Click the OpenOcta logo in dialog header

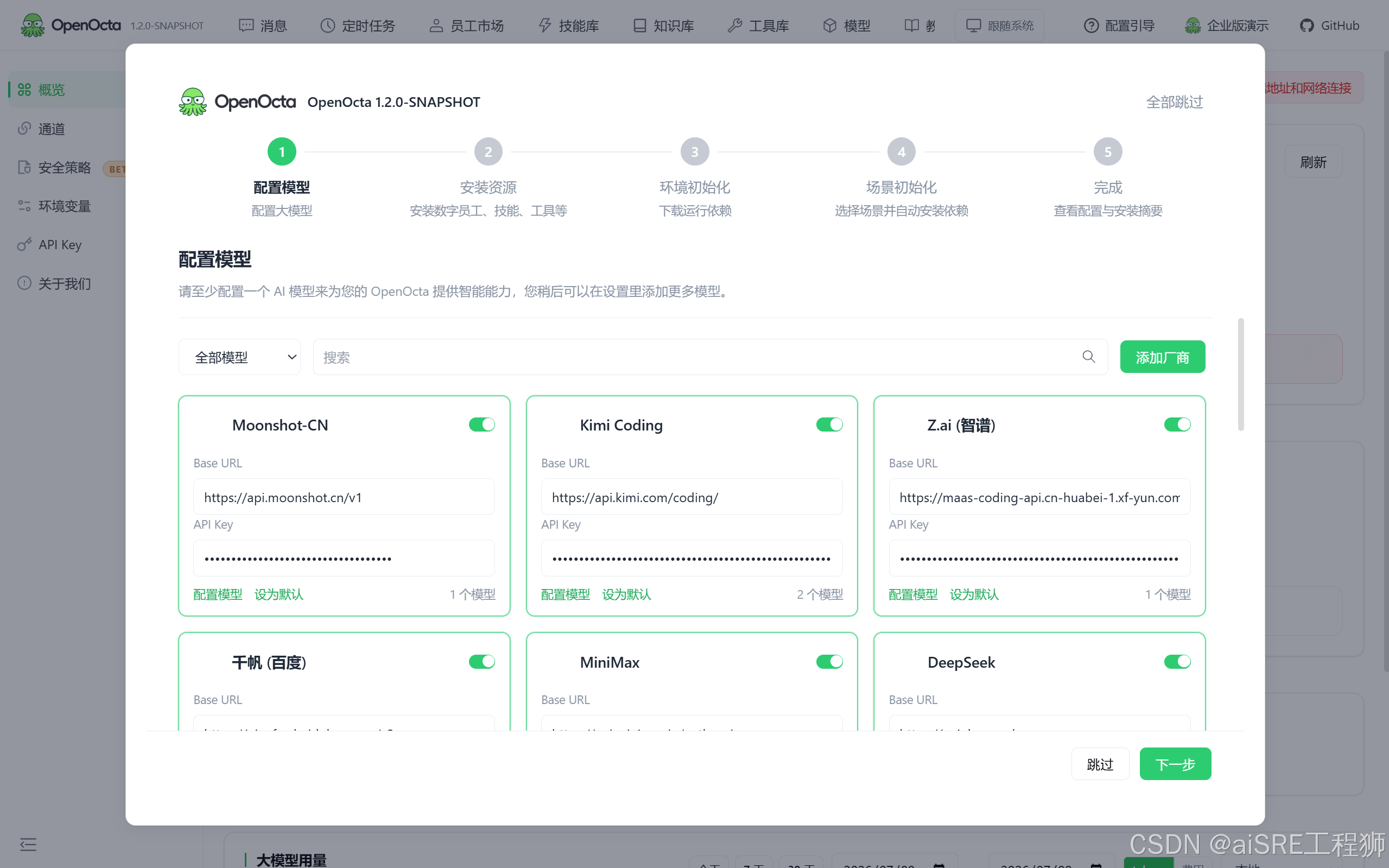pyautogui.click(x=238, y=102)
